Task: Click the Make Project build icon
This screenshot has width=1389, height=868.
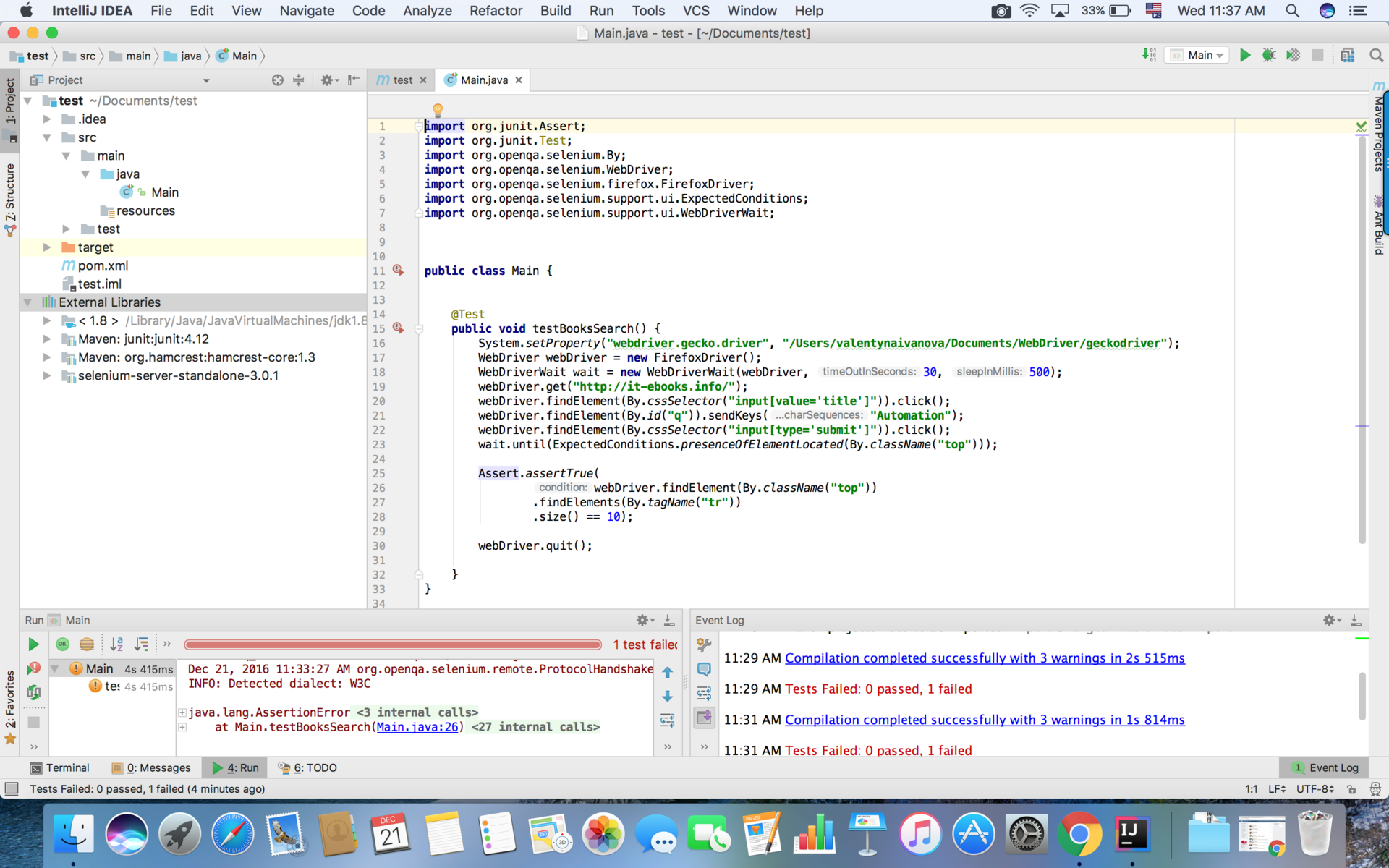Action: 1149,55
